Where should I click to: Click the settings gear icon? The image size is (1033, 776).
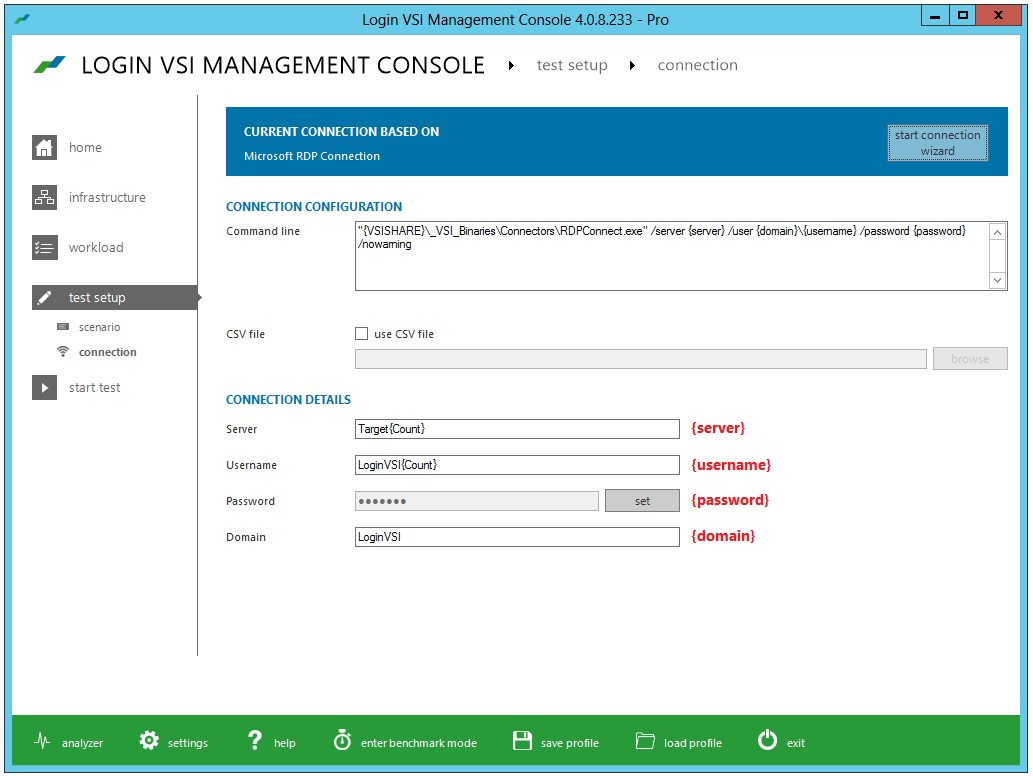pos(149,740)
